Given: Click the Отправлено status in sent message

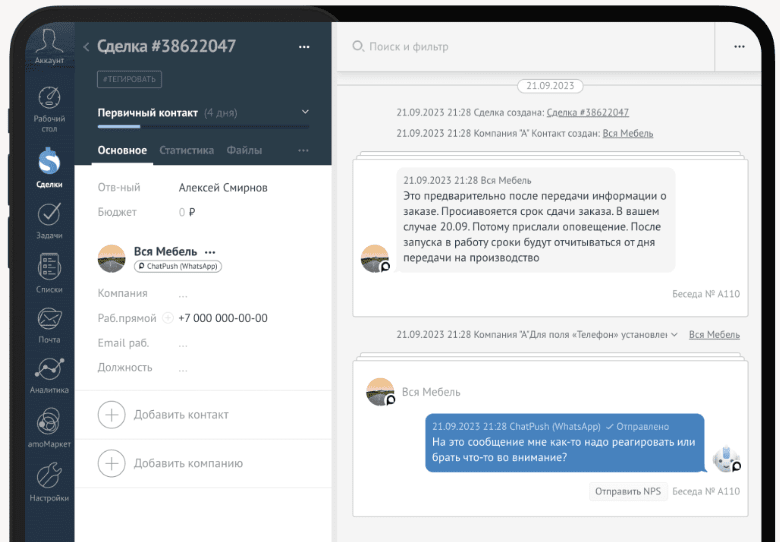Looking at the screenshot, I should pyautogui.click(x=638, y=427).
